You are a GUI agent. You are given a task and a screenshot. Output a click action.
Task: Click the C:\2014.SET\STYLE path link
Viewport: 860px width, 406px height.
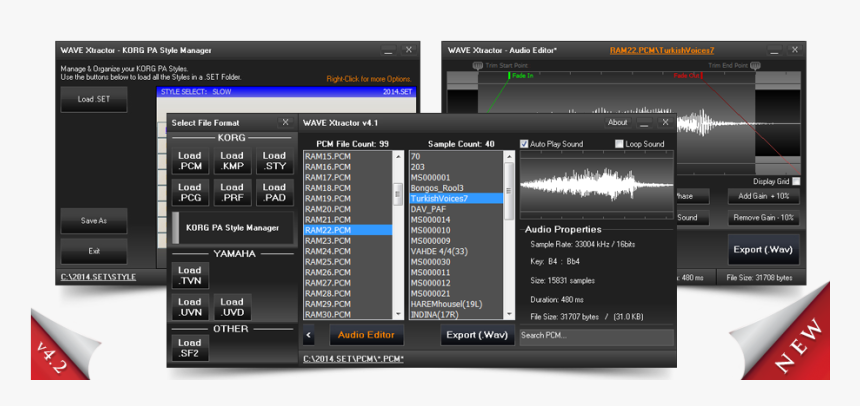click(x=98, y=277)
